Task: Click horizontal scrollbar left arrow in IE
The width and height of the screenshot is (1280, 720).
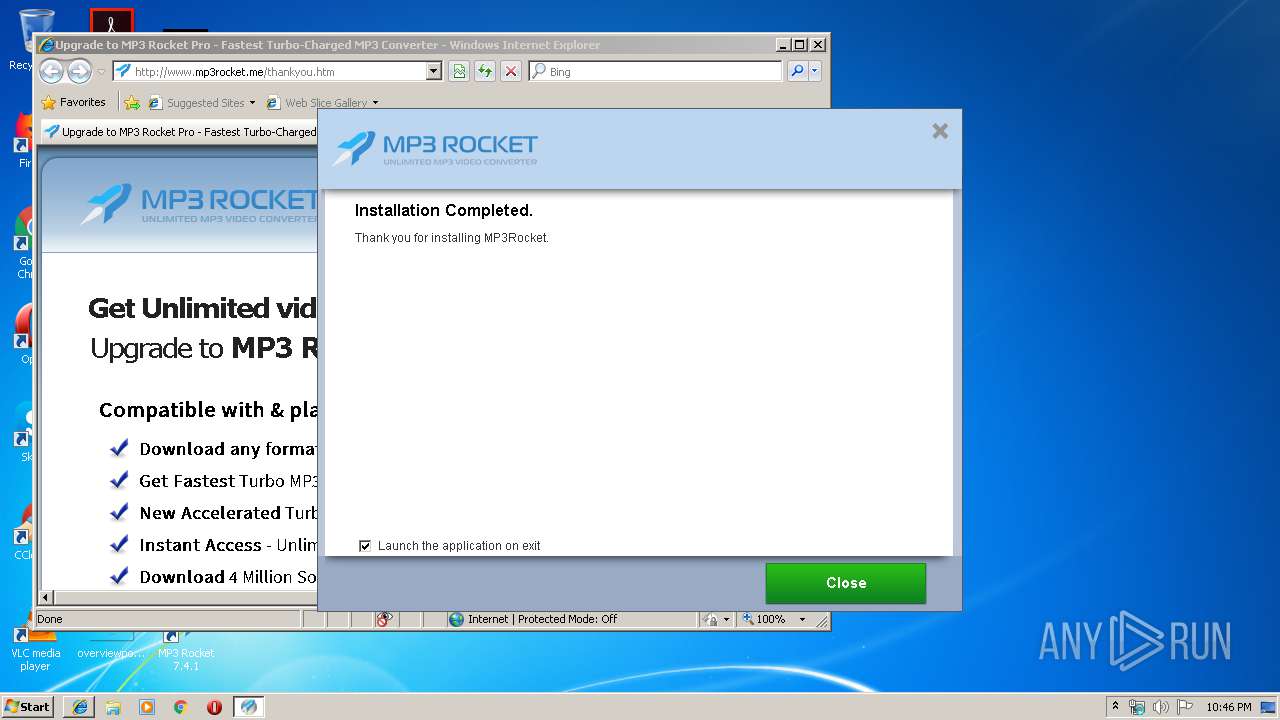Action: [46, 598]
